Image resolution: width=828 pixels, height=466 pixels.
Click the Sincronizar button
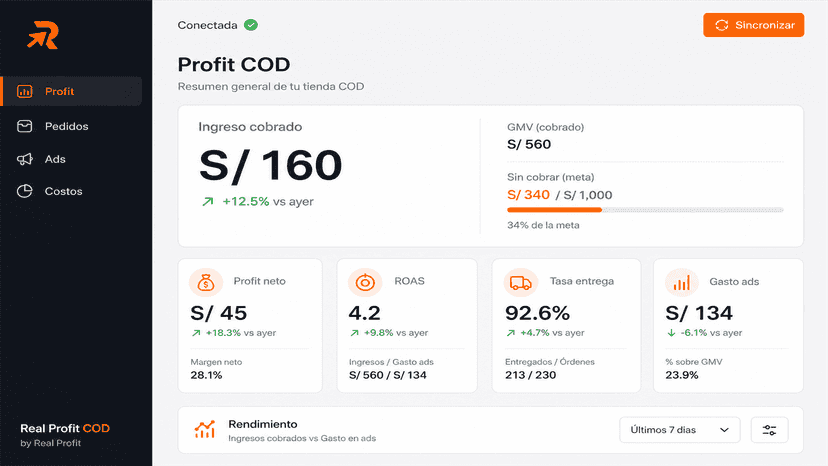tap(754, 25)
